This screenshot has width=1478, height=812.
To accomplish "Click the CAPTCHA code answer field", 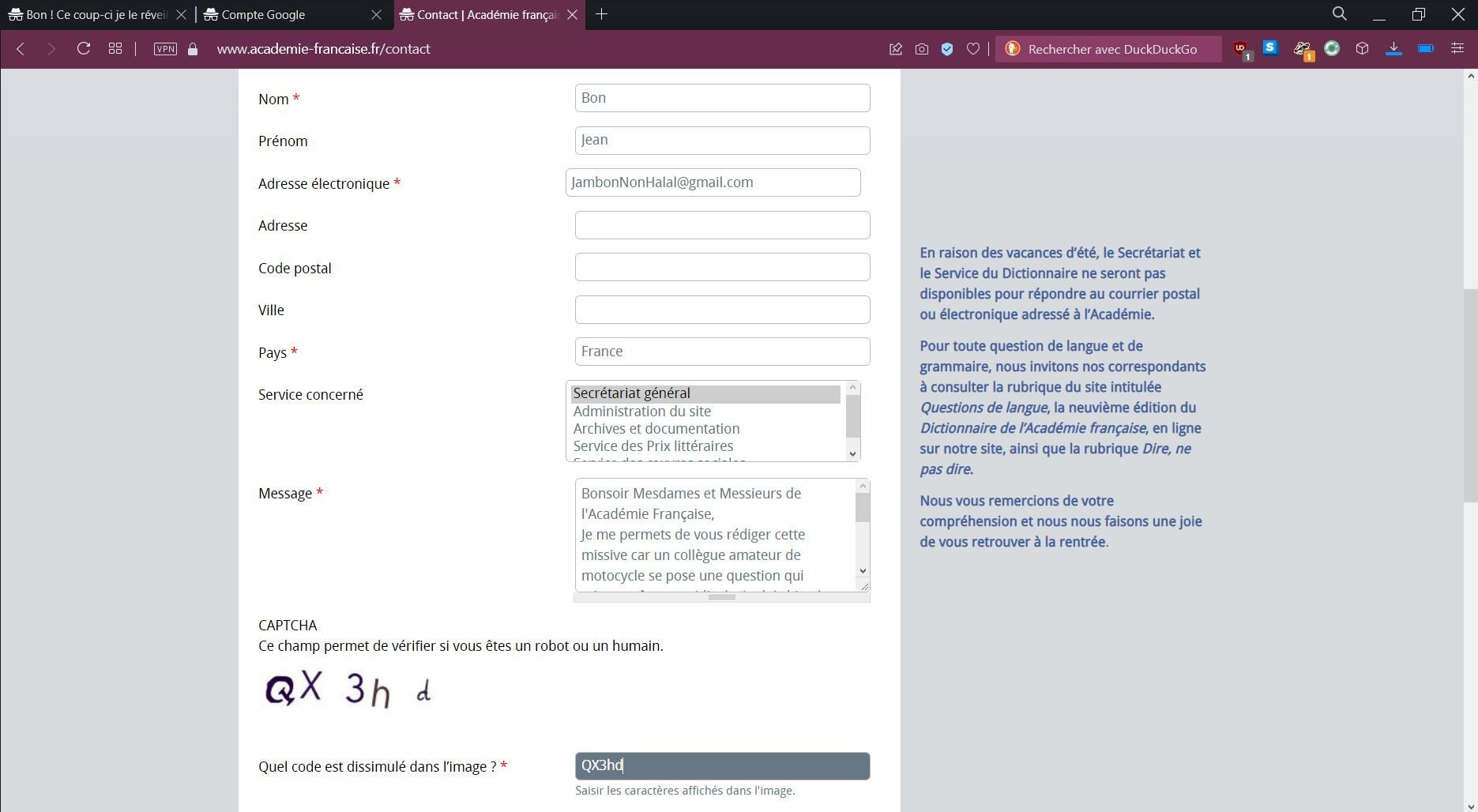I will [x=722, y=766].
